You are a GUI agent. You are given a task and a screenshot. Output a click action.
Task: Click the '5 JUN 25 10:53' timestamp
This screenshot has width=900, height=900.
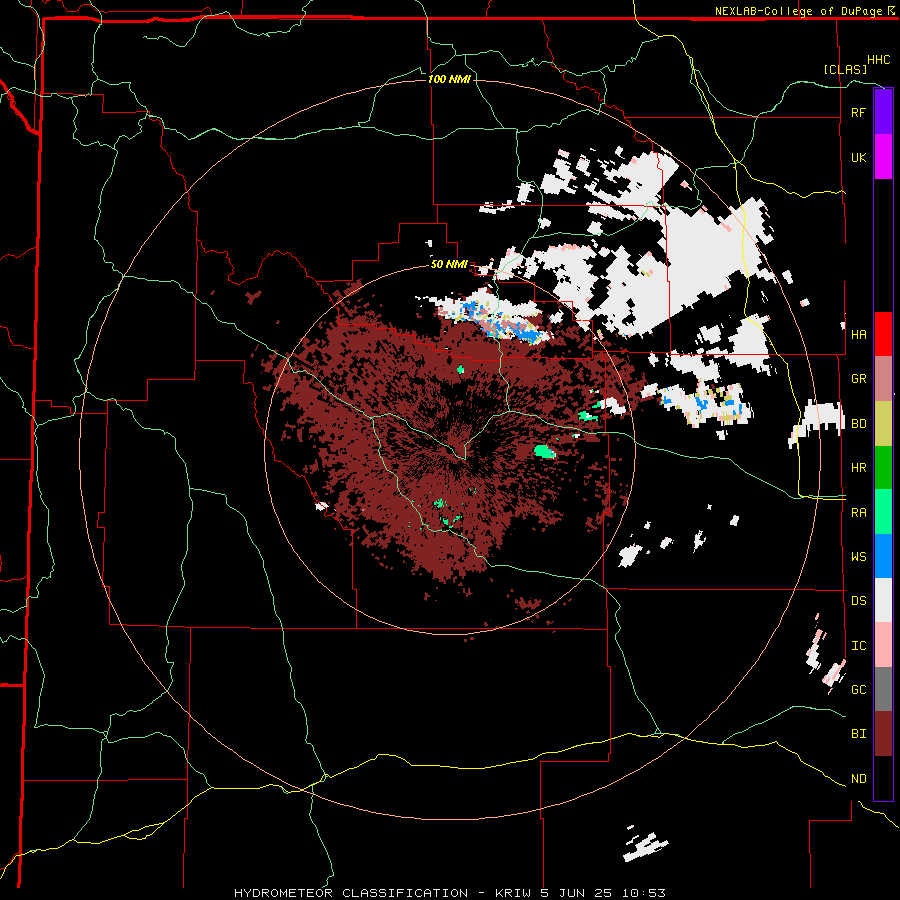[603, 893]
